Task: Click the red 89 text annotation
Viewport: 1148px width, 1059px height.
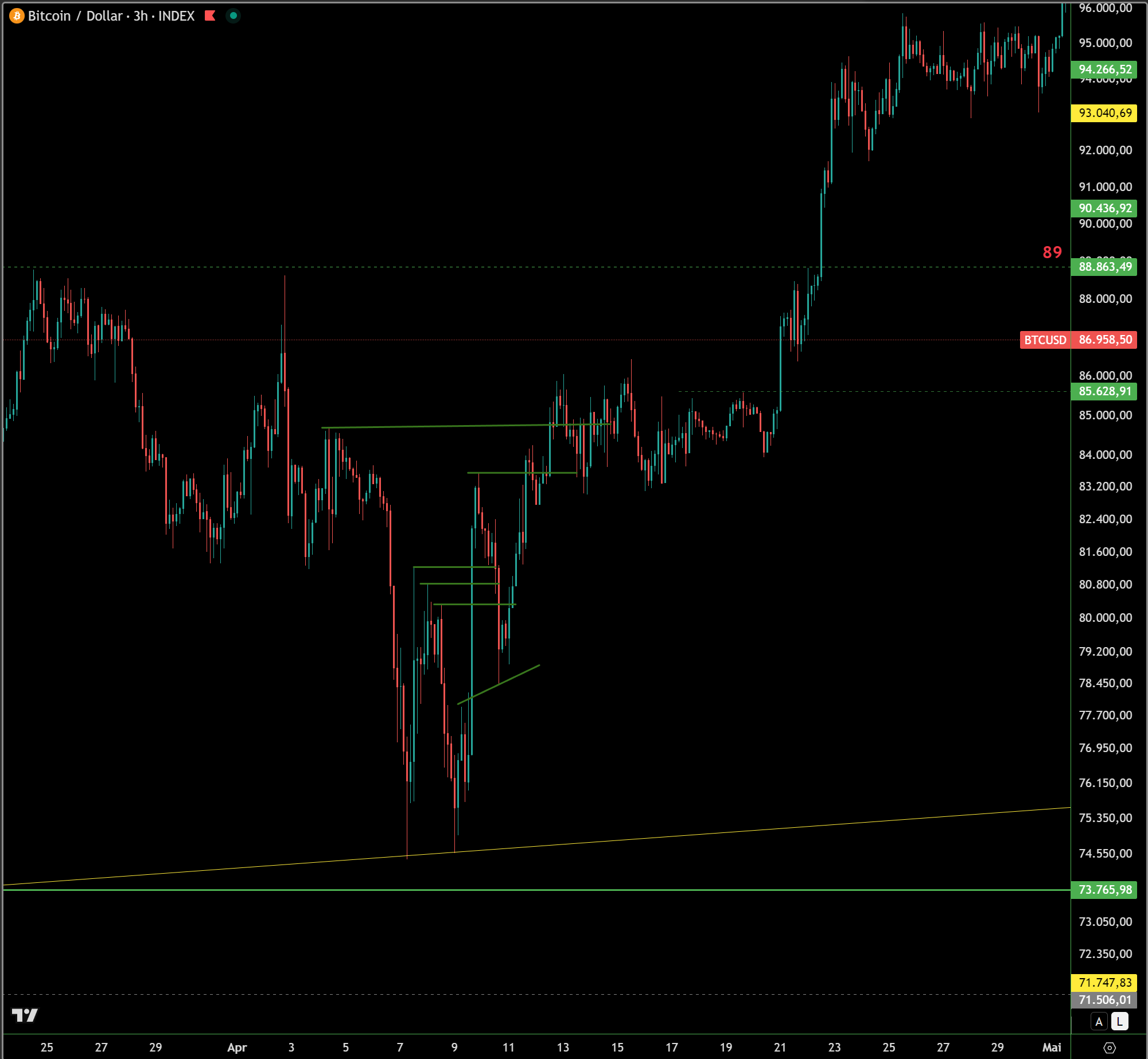Action: click(1052, 252)
